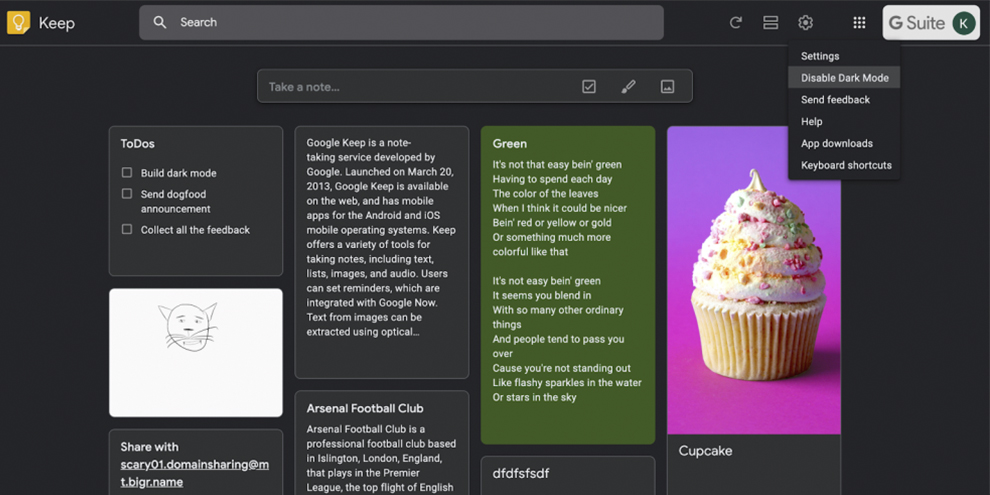Create a new list note via checkbox icon
This screenshot has height=495, width=990.
tap(588, 86)
